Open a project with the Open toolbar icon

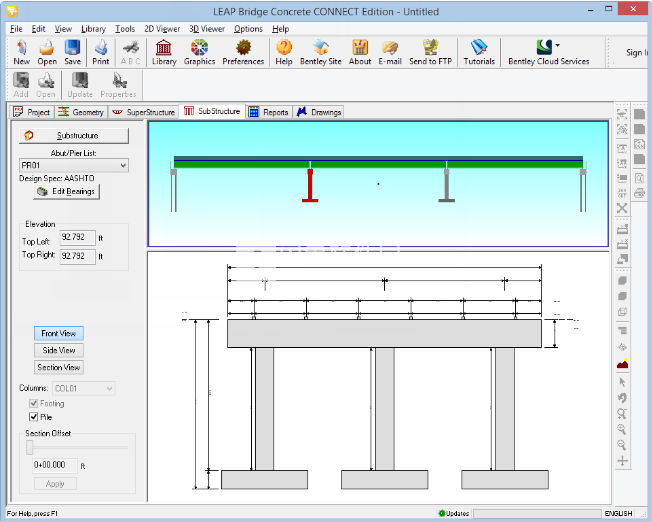47,52
